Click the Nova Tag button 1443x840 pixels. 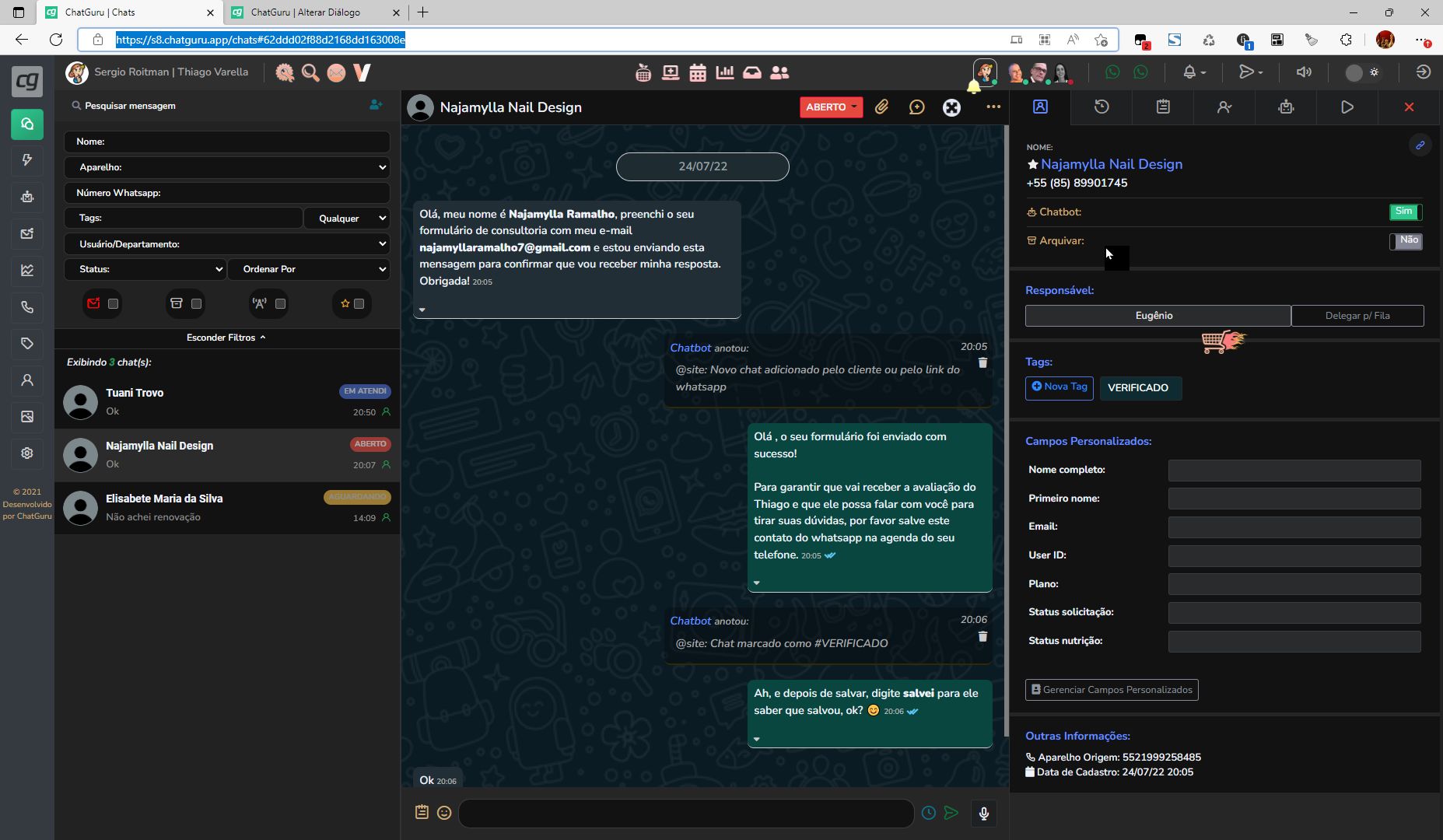pos(1059,387)
